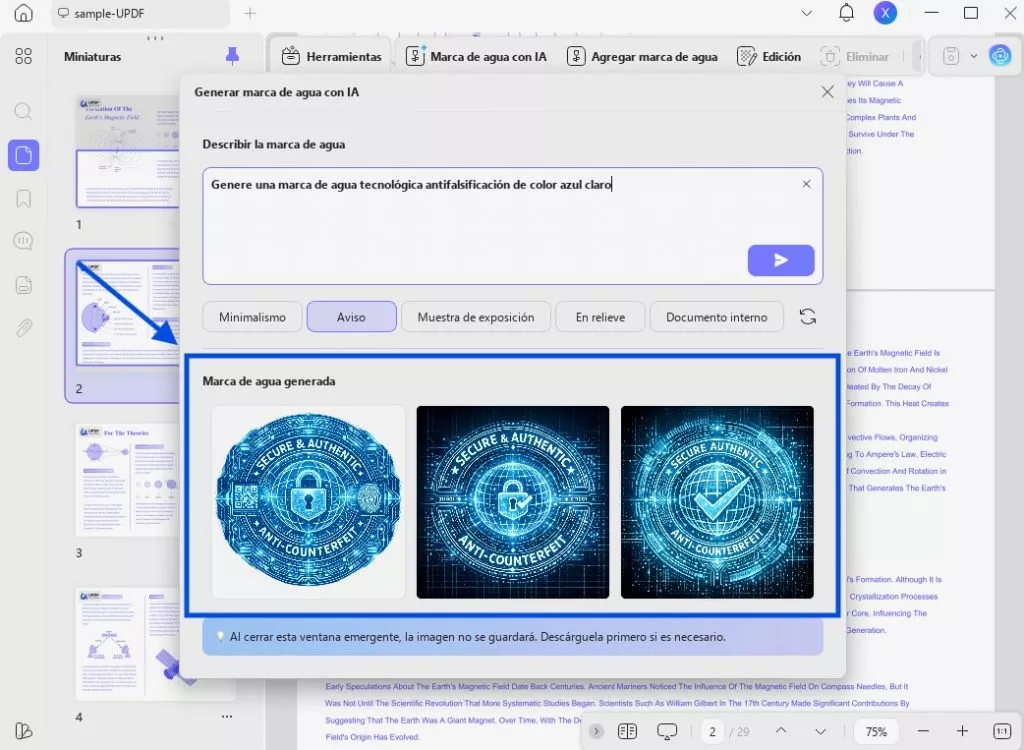Open new tab with plus icon
Viewport: 1024px width, 750px height.
coord(250,13)
